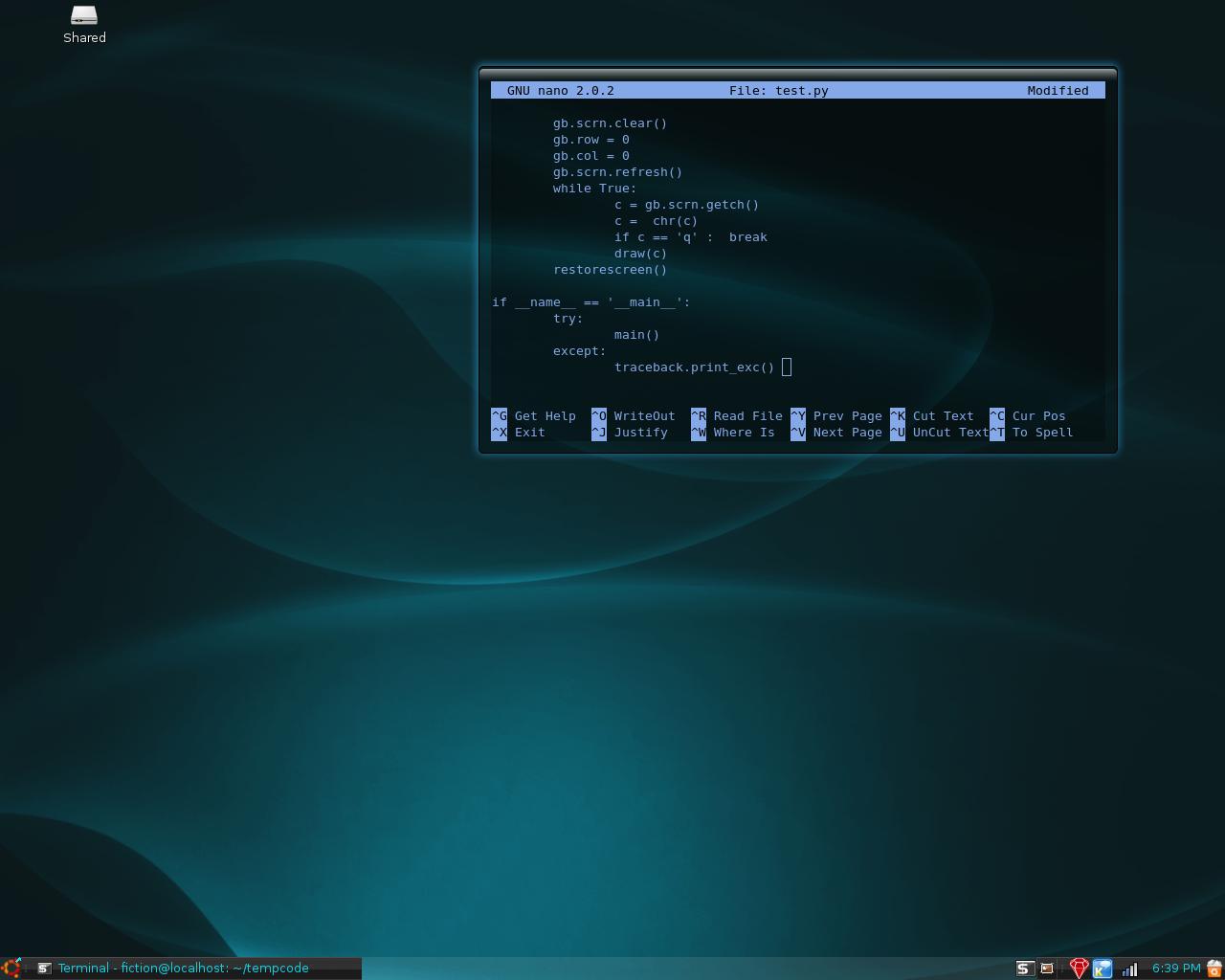1225x980 pixels.
Task: Click the ^W Where Is shortcut label
Action: [733, 432]
